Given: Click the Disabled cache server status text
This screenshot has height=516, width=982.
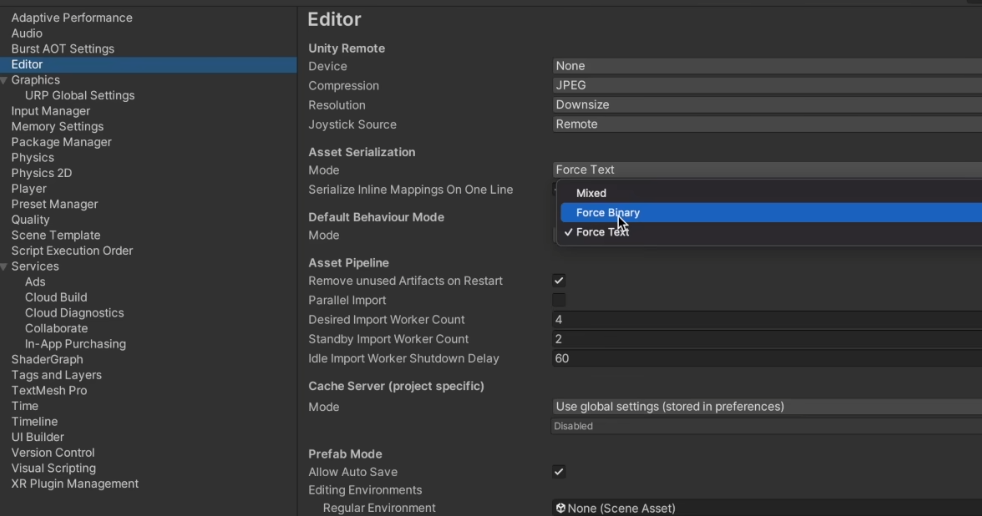Looking at the screenshot, I should [573, 426].
